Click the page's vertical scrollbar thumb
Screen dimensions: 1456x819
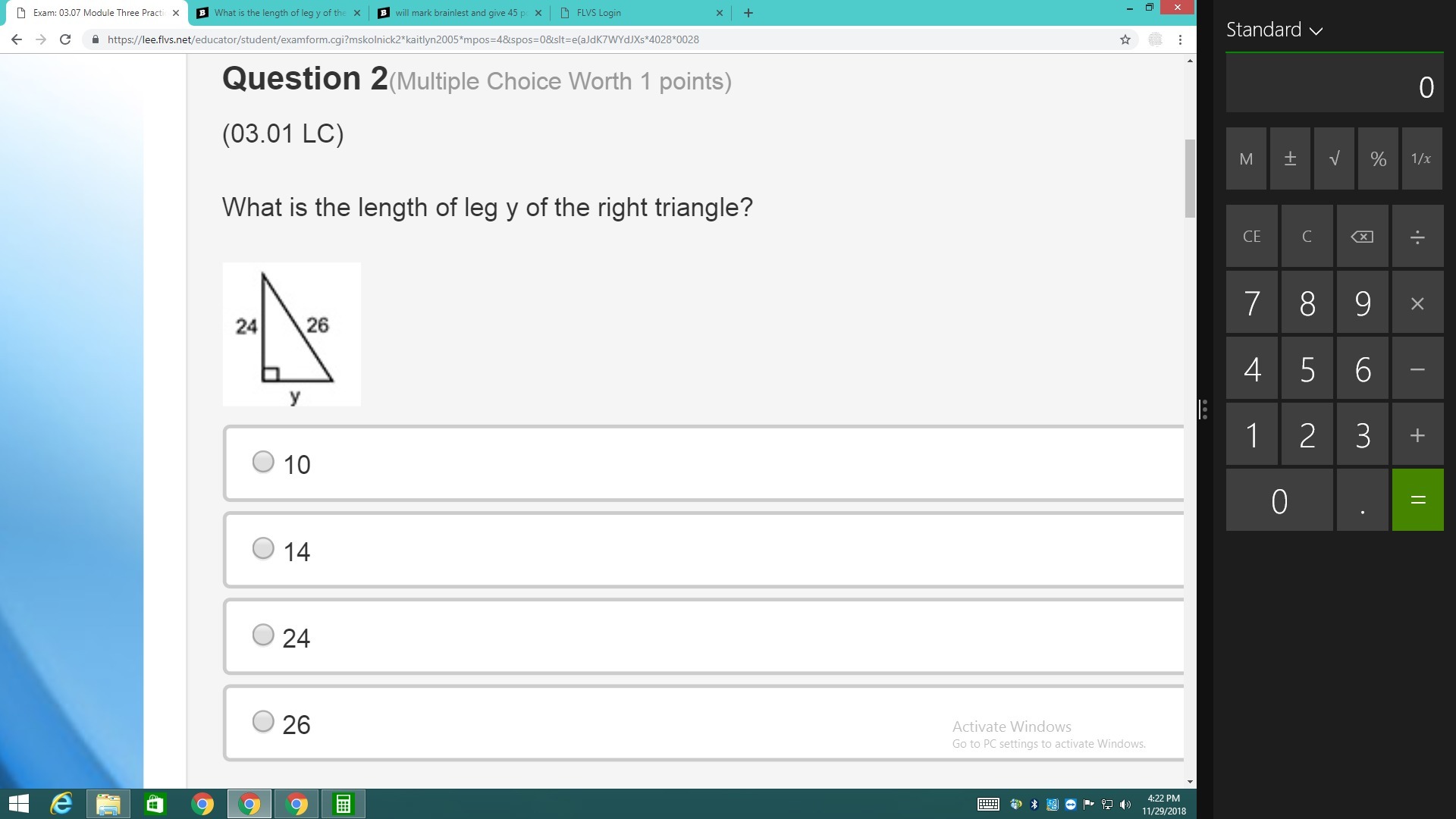pos(1190,178)
